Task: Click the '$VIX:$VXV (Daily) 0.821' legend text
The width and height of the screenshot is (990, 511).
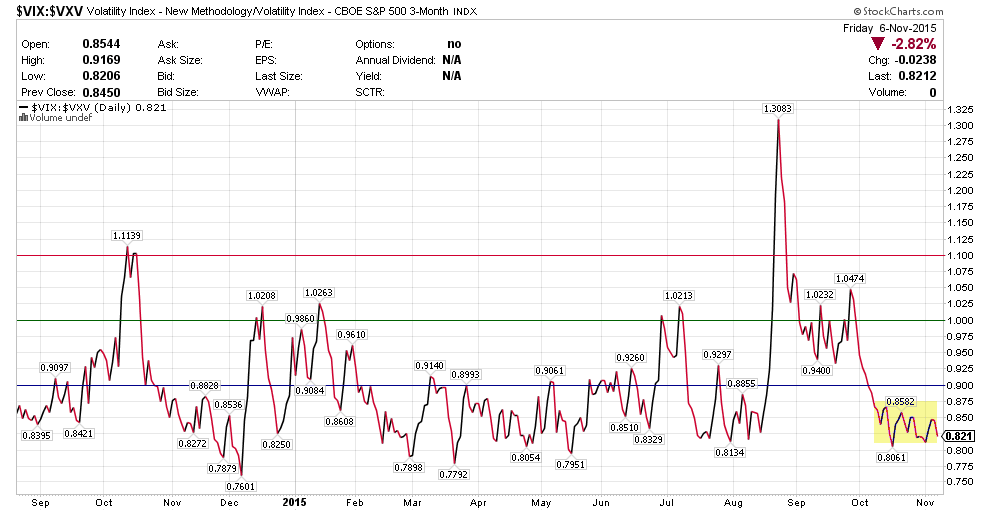Action: (98, 108)
